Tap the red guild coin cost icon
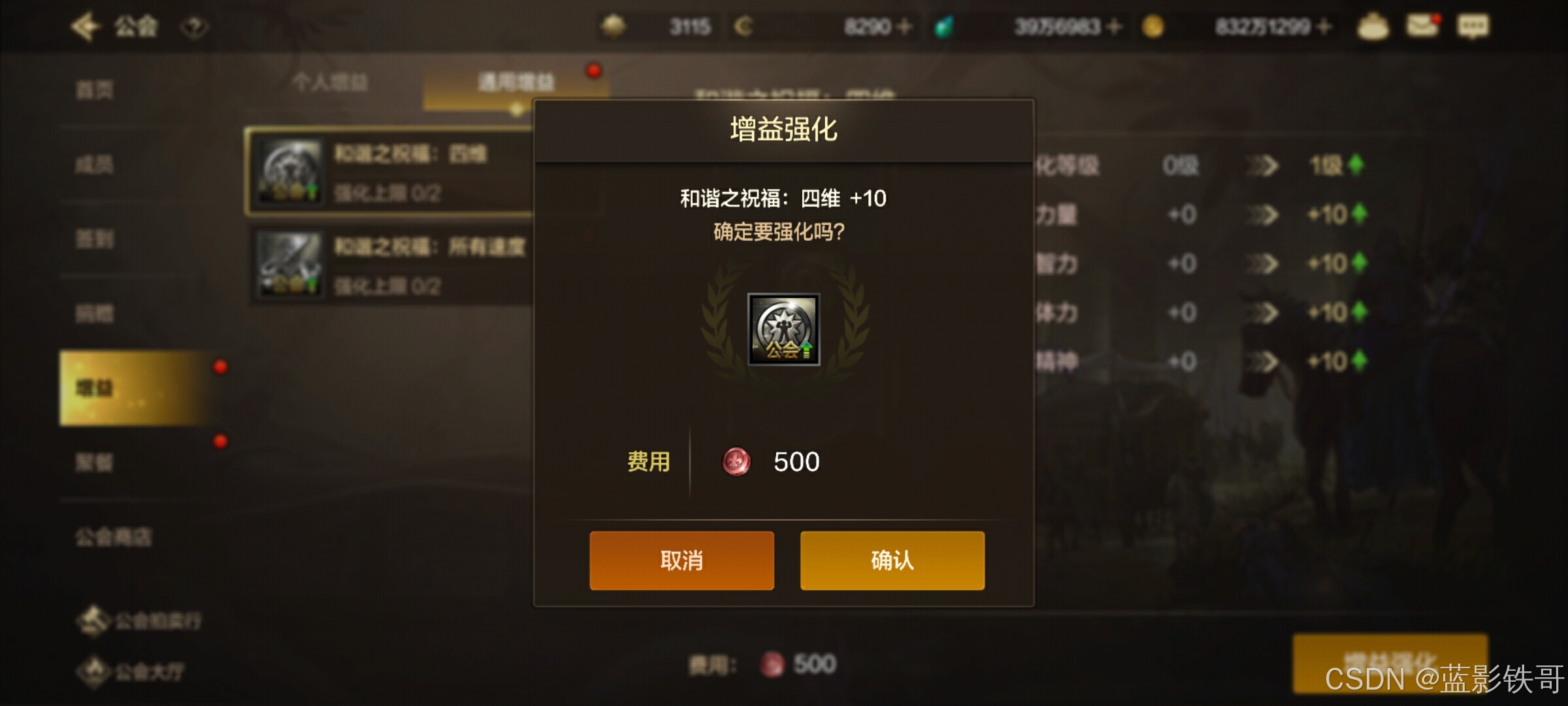Viewport: 1568px width, 706px height. pos(736,462)
